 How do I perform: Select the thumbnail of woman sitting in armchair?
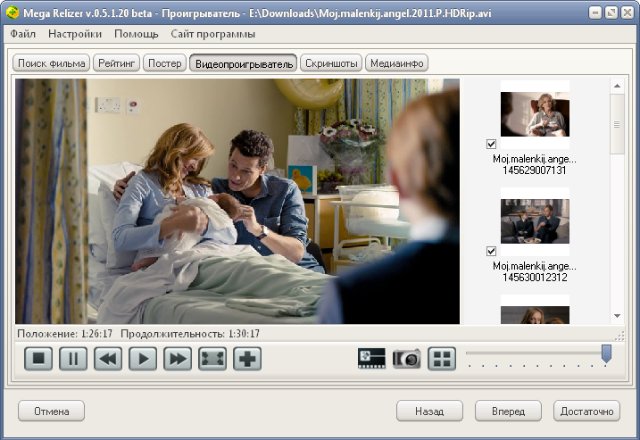tap(535, 114)
